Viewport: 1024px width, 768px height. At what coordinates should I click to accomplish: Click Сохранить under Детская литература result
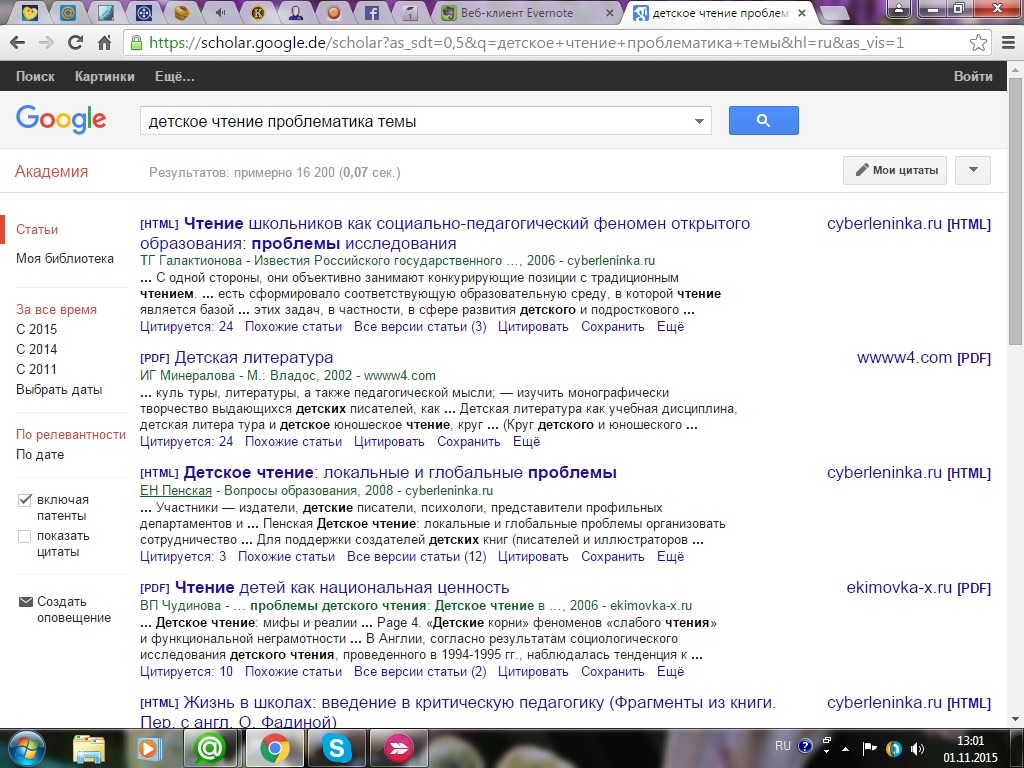[468, 442]
